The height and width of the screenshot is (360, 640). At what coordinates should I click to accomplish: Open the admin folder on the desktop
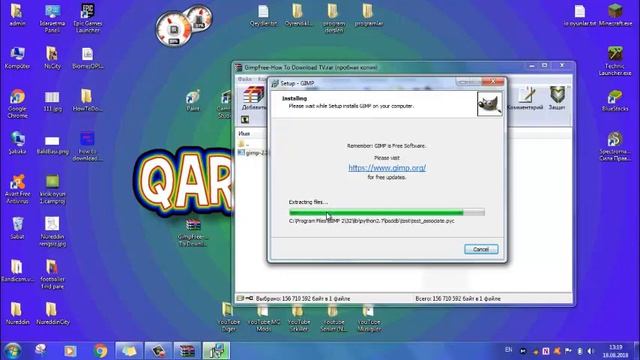pyautogui.click(x=17, y=15)
